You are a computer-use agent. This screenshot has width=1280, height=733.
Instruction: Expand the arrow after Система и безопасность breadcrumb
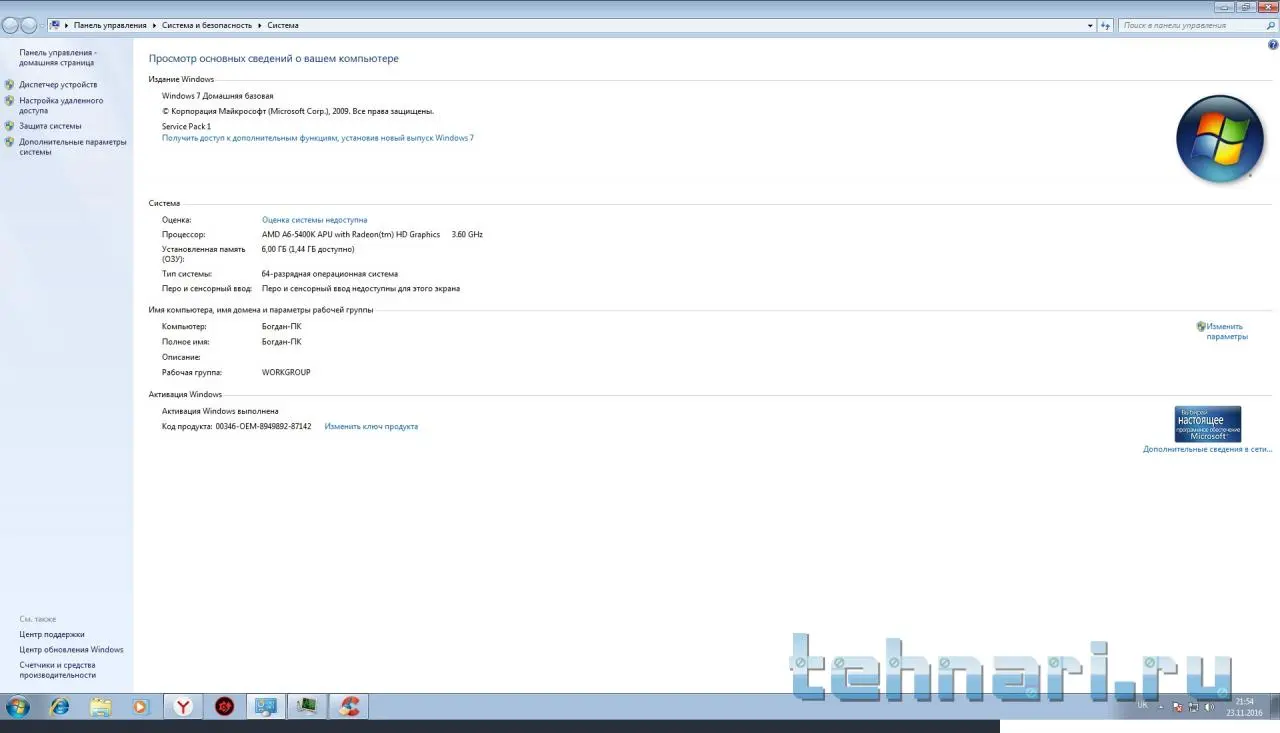click(260, 25)
